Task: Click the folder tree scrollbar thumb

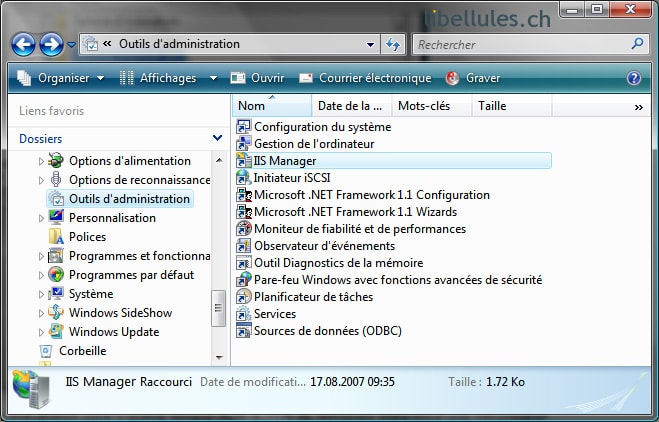Action: 218,308
